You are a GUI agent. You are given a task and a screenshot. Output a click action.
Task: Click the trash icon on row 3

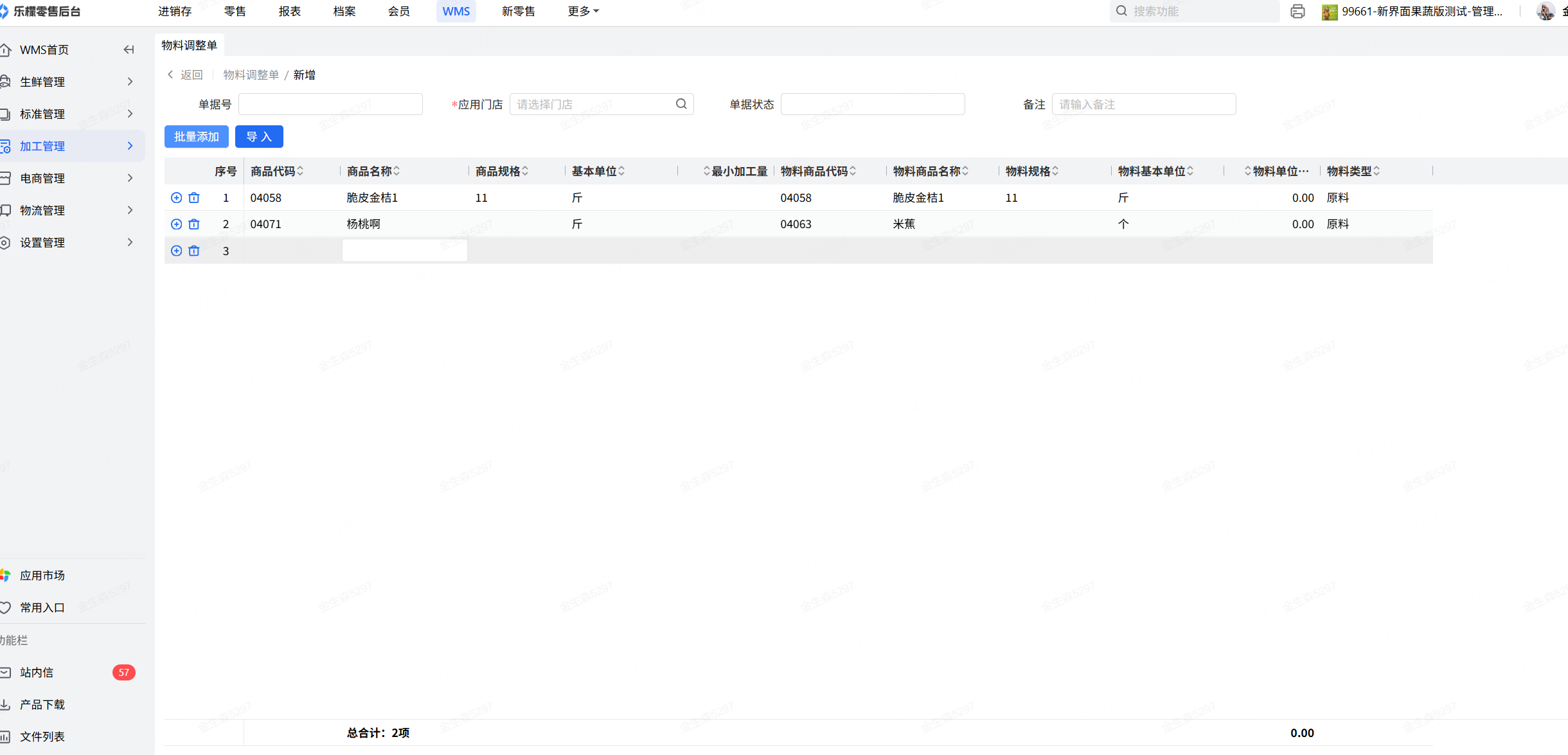click(x=194, y=251)
